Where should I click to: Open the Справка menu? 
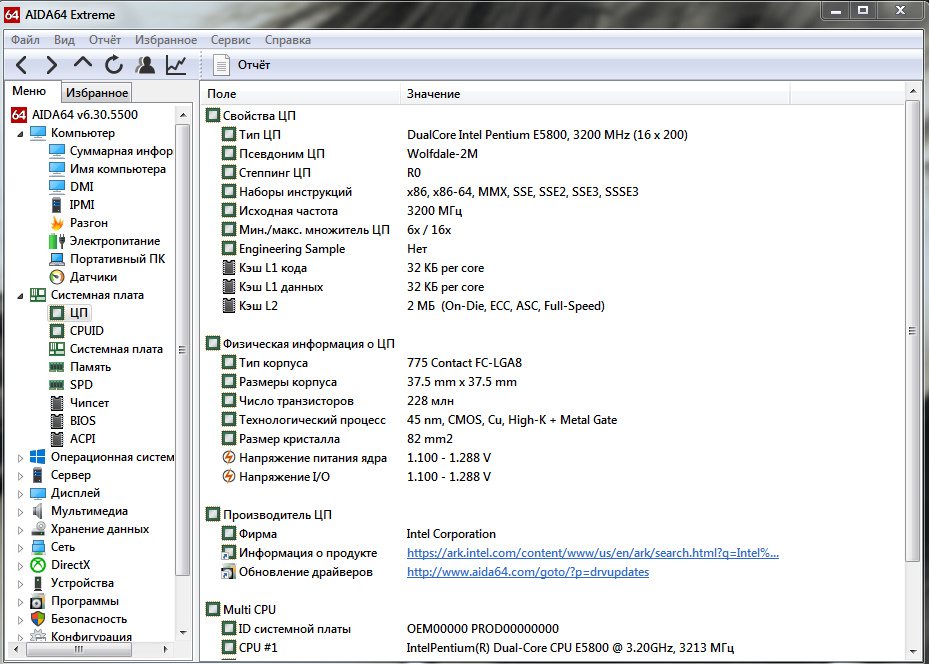click(287, 40)
